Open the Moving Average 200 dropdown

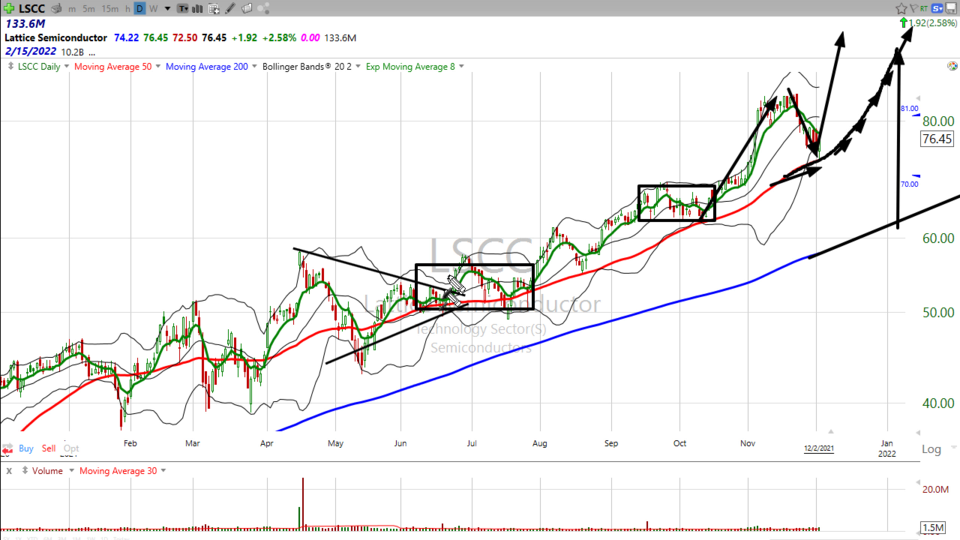point(254,66)
